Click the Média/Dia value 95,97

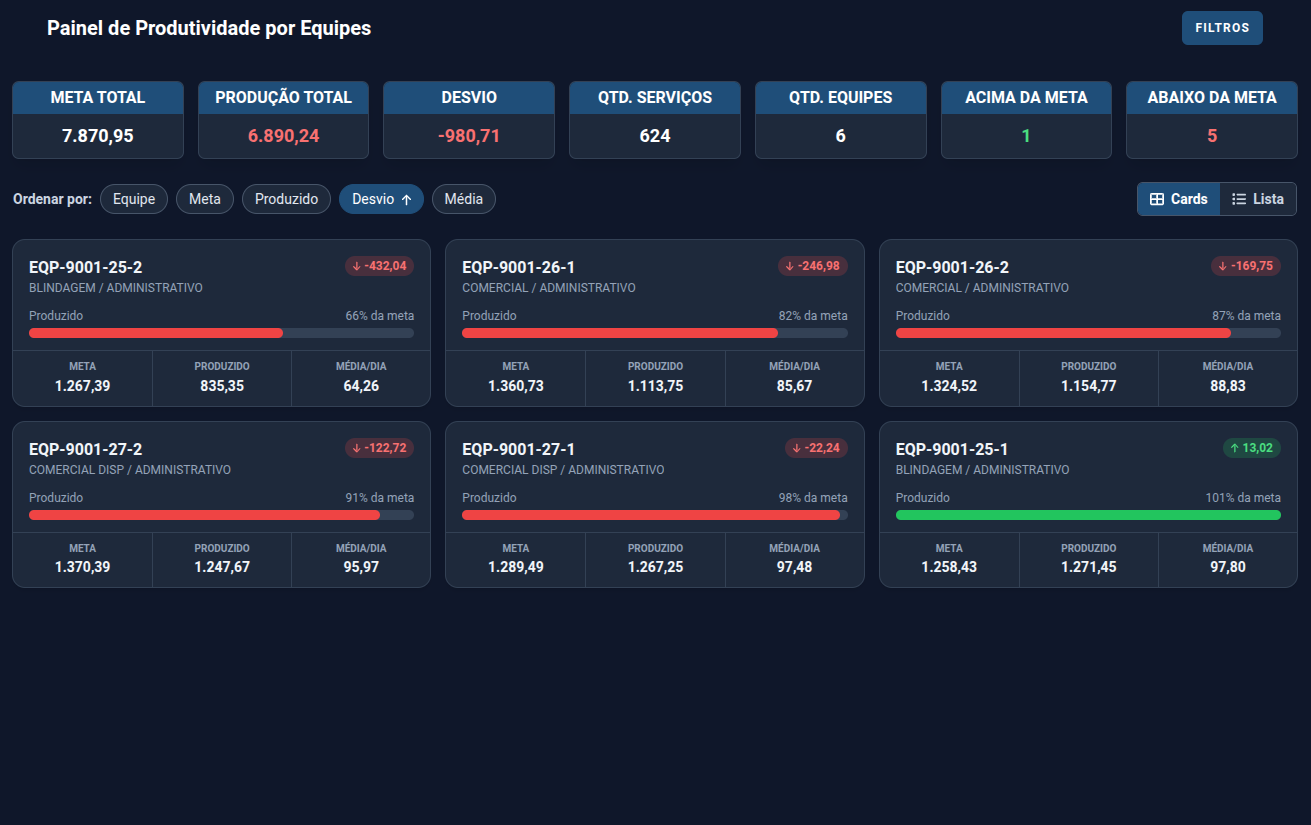(x=361, y=567)
